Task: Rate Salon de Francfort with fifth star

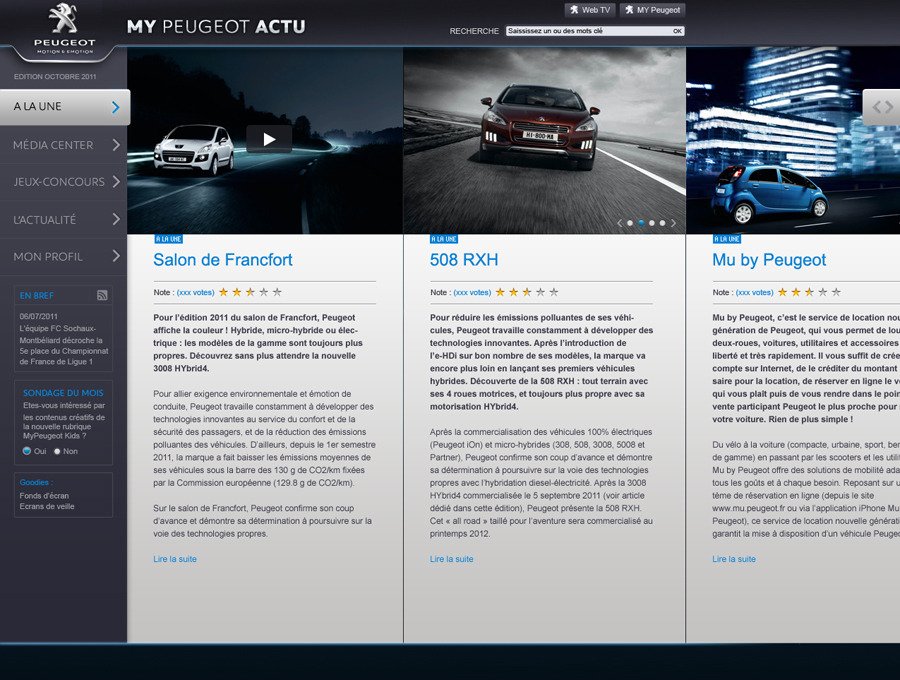Action: tap(277, 292)
